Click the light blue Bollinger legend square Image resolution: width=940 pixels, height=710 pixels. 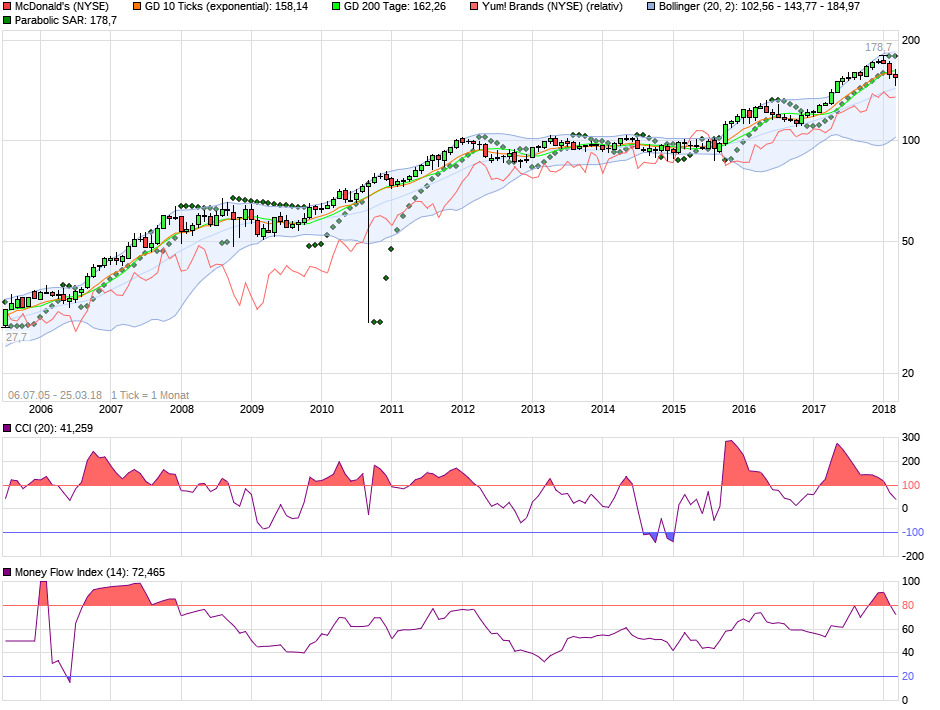(x=650, y=6)
